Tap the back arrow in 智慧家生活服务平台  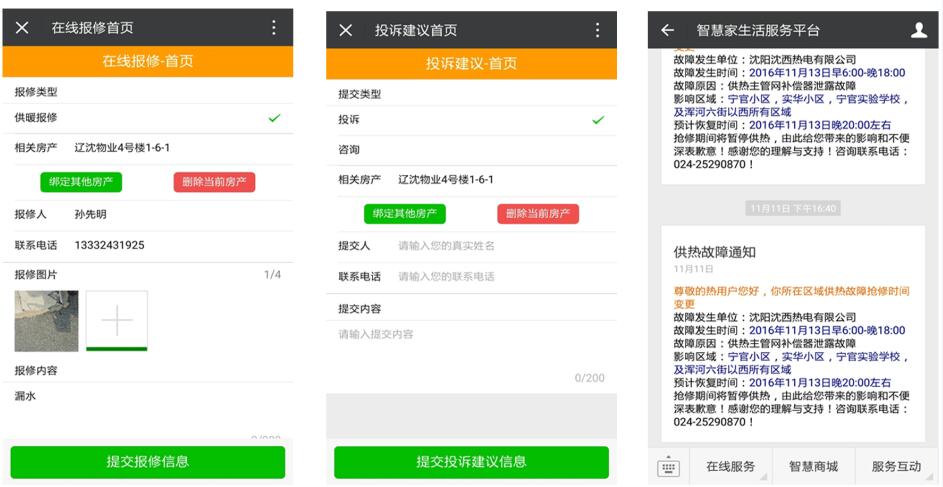(x=668, y=30)
